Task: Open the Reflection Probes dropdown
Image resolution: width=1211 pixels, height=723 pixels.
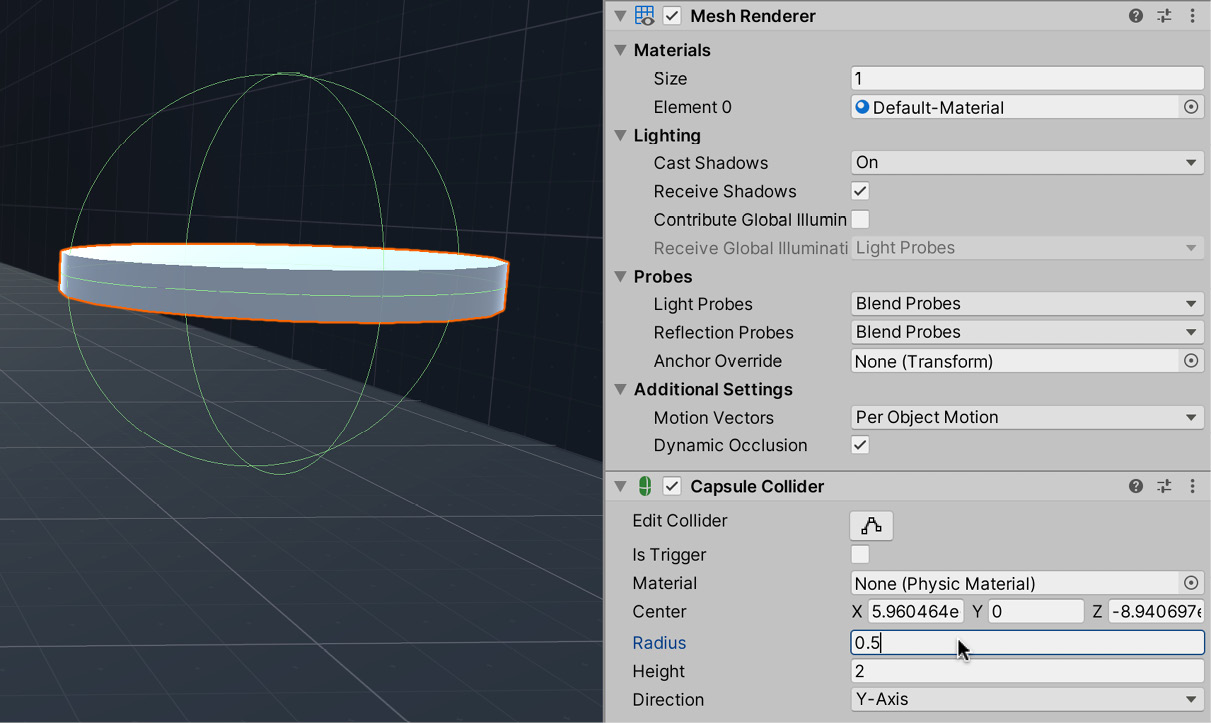Action: coord(1027,332)
